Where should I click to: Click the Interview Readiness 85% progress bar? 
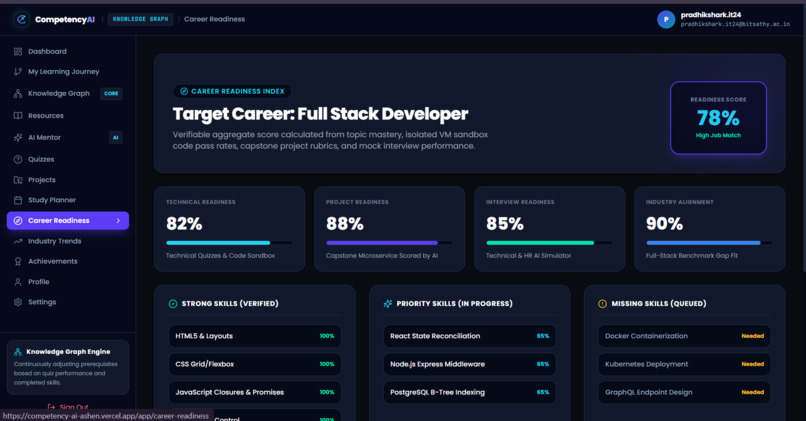(549, 243)
